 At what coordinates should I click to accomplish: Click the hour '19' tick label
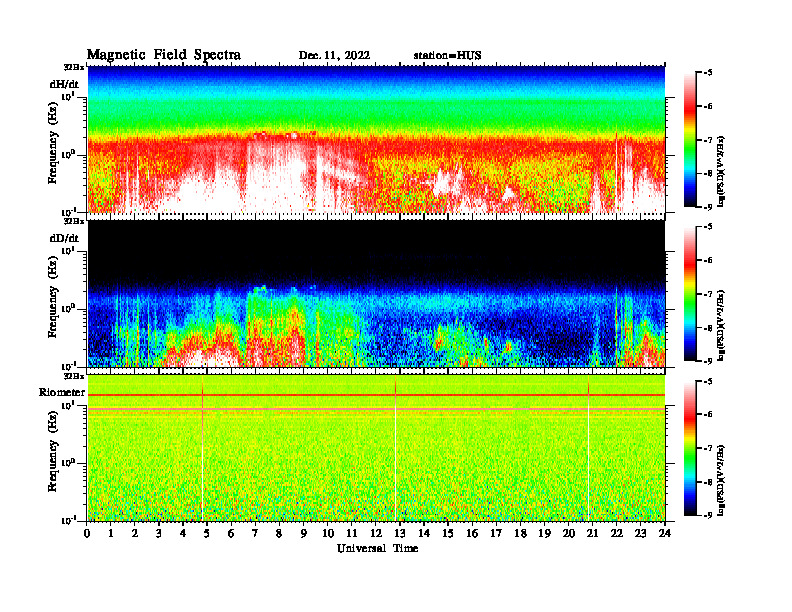[x=544, y=534]
